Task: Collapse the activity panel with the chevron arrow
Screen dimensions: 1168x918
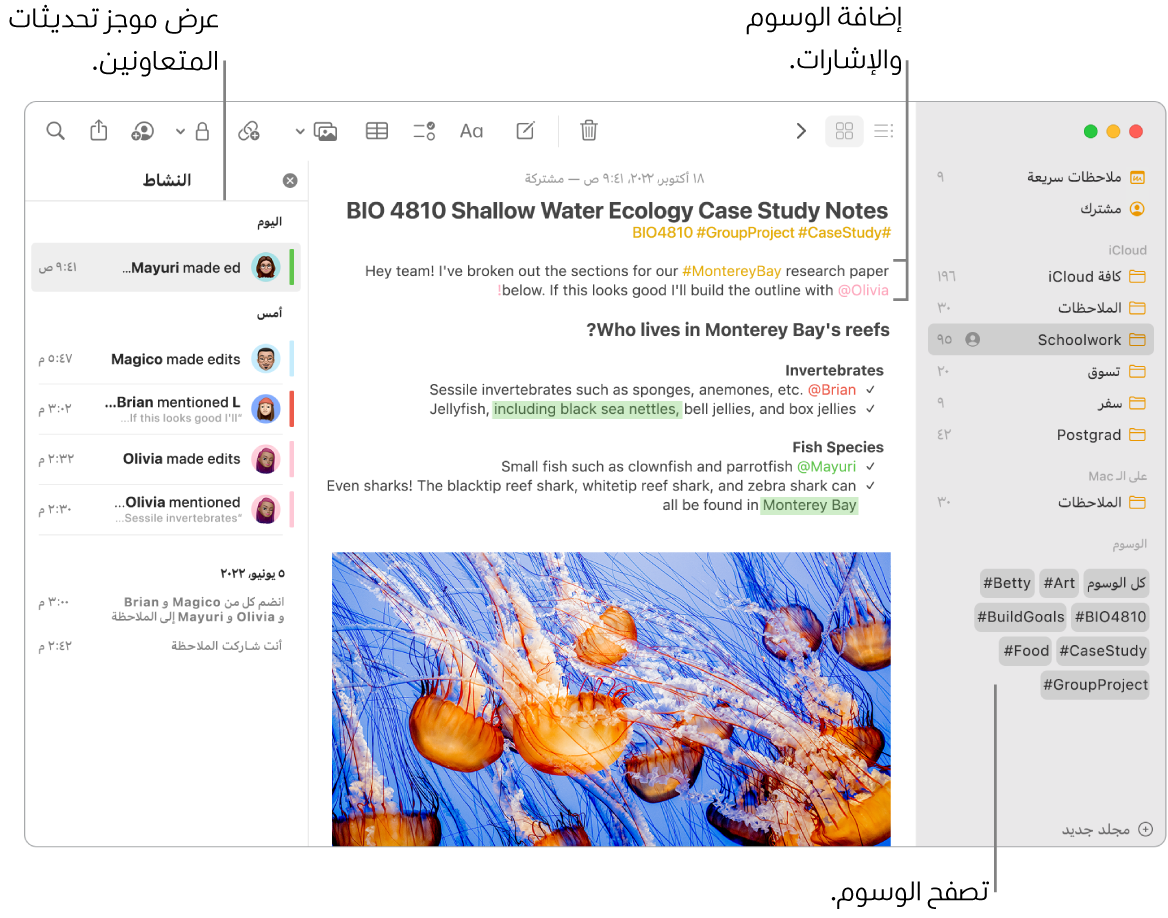Action: (801, 131)
